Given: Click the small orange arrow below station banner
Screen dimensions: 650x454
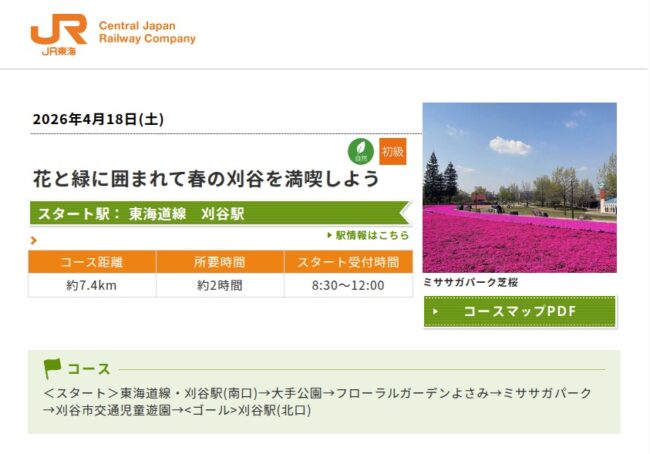Looking at the screenshot, I should pos(34,240).
